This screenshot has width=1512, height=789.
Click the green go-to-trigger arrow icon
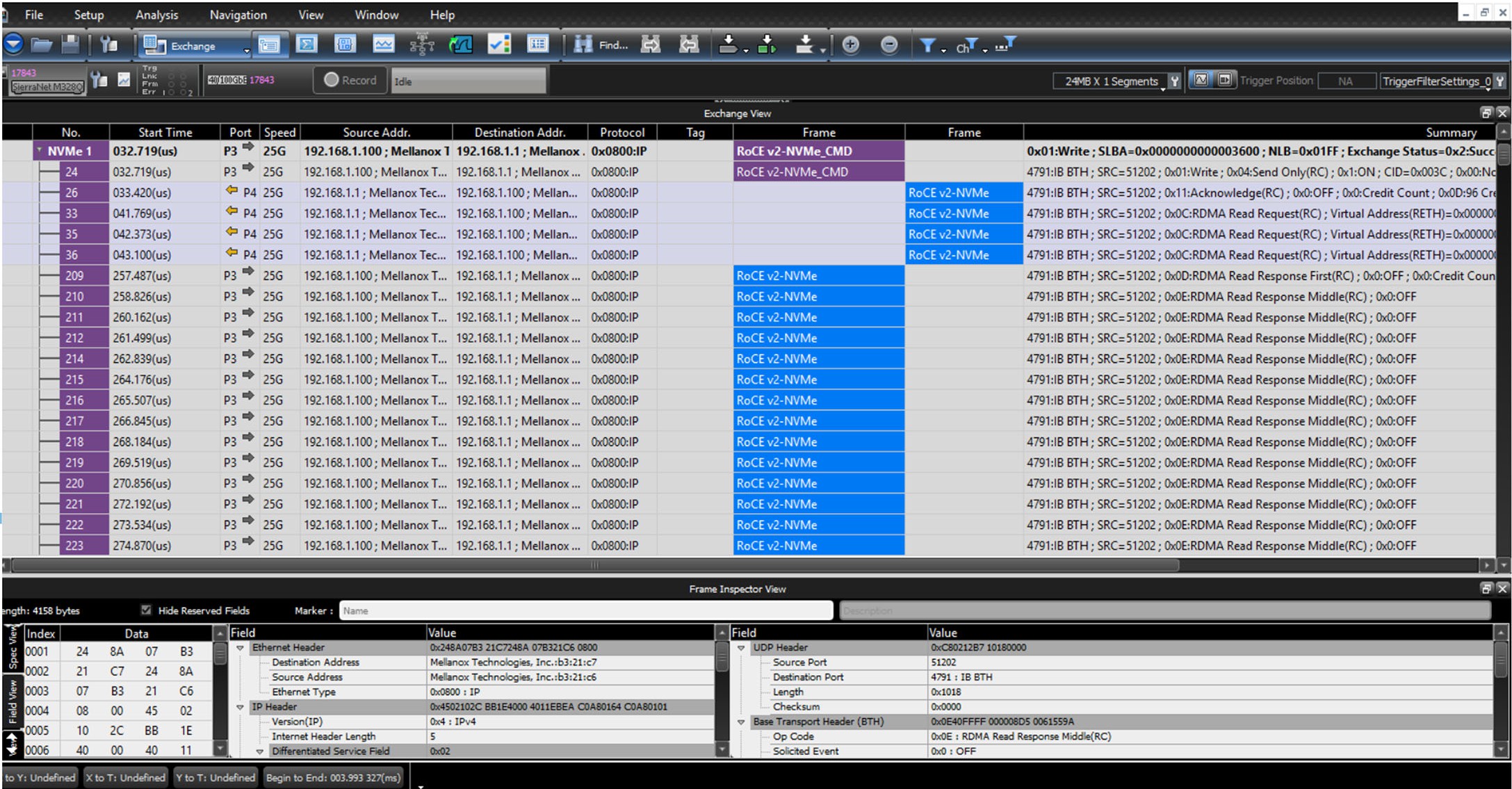coord(767,45)
